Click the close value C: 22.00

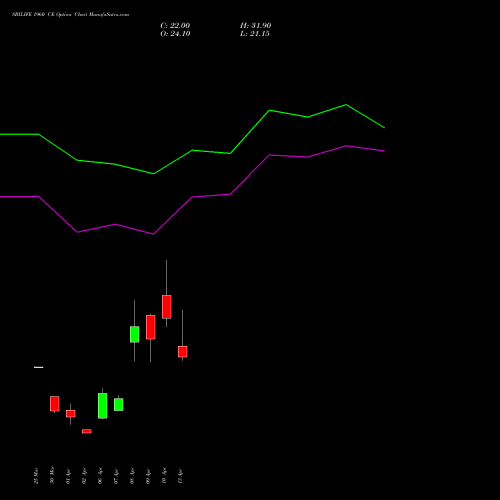175,26
